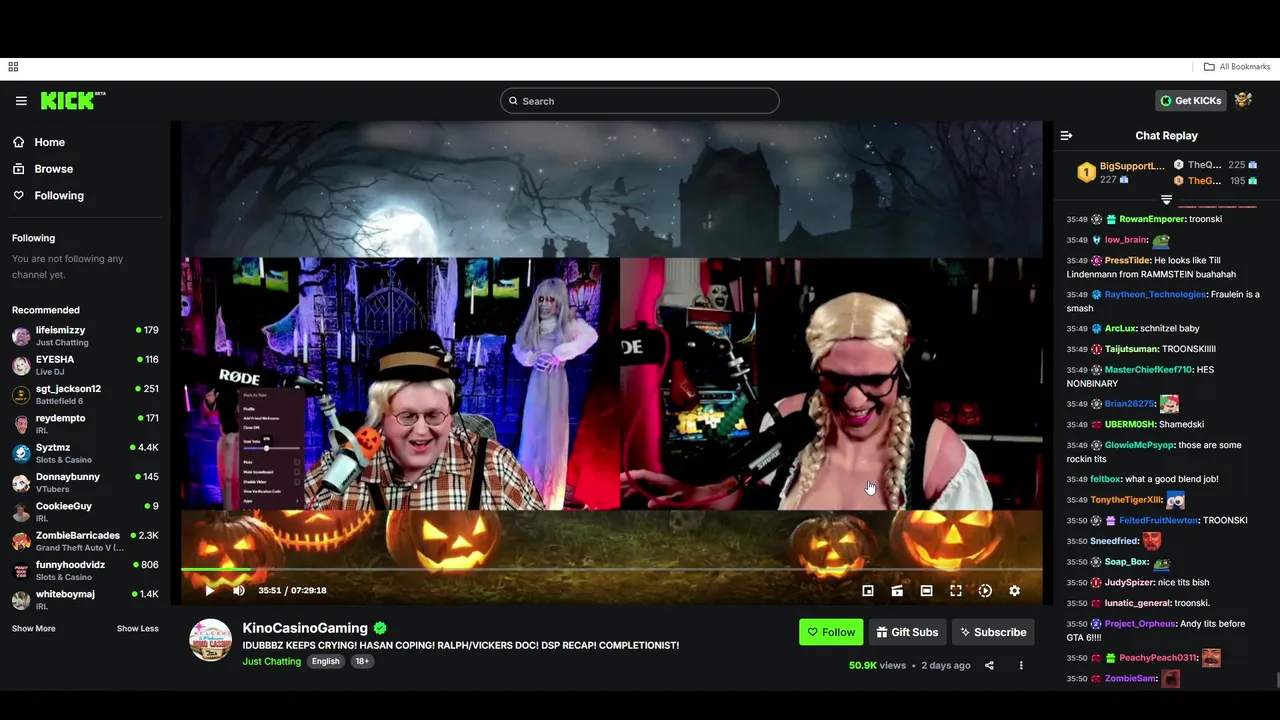Open the user profile avatar menu
This screenshot has height=720, width=1280.
coord(1243,100)
